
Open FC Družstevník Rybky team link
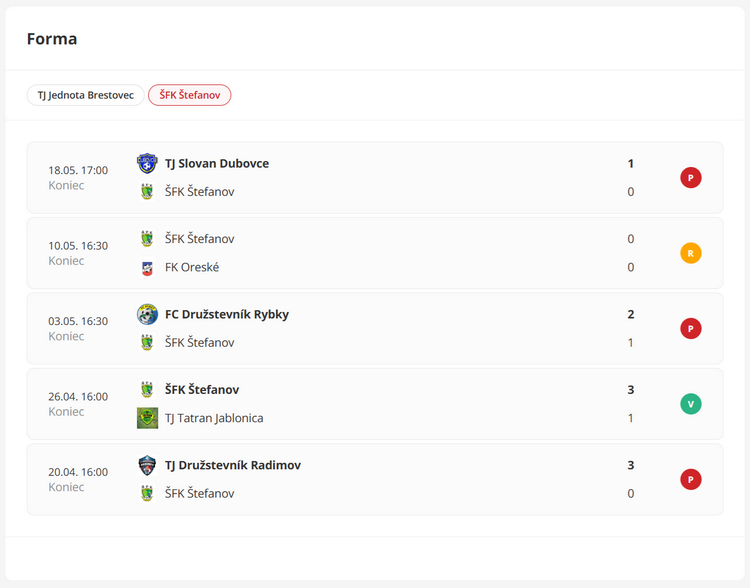pos(227,314)
